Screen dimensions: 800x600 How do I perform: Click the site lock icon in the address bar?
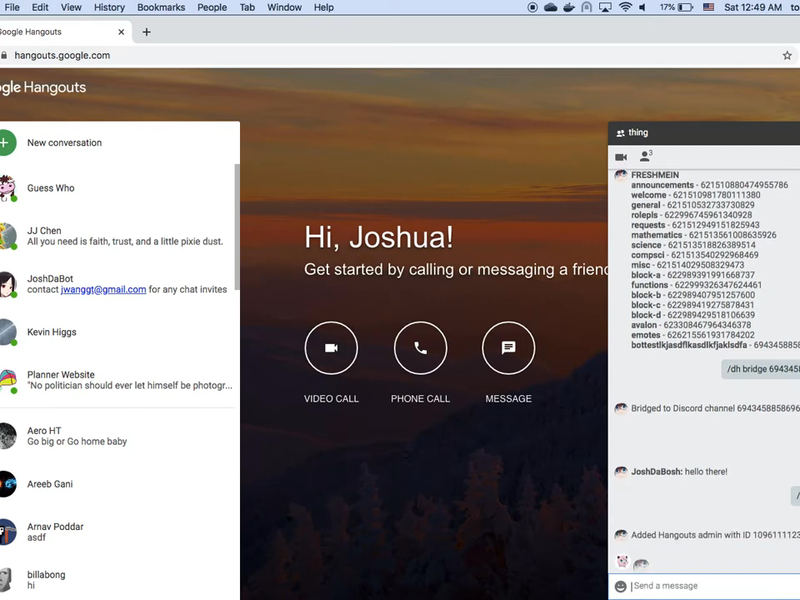click(x=4, y=55)
